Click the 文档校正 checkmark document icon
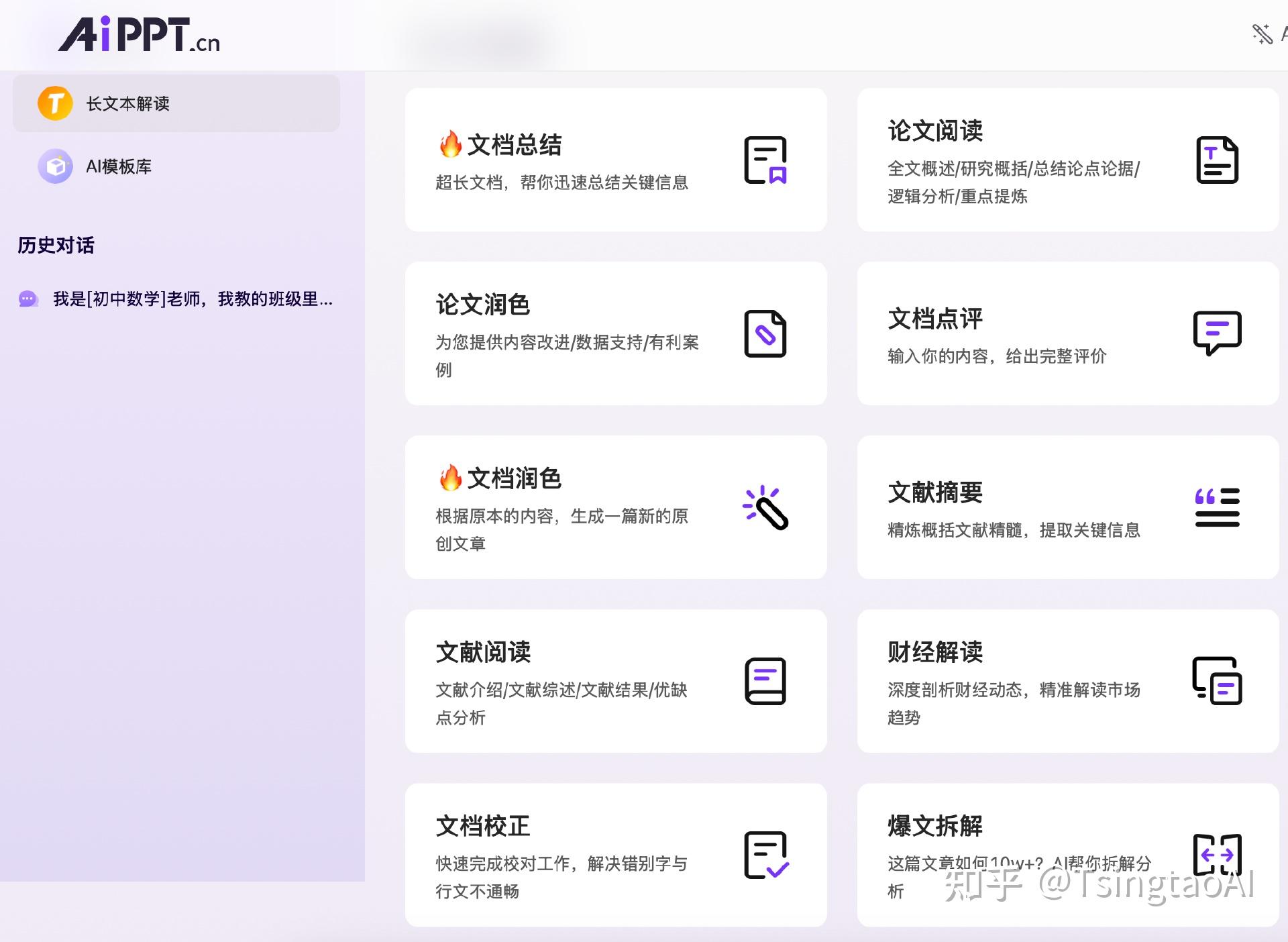 pyautogui.click(x=765, y=854)
